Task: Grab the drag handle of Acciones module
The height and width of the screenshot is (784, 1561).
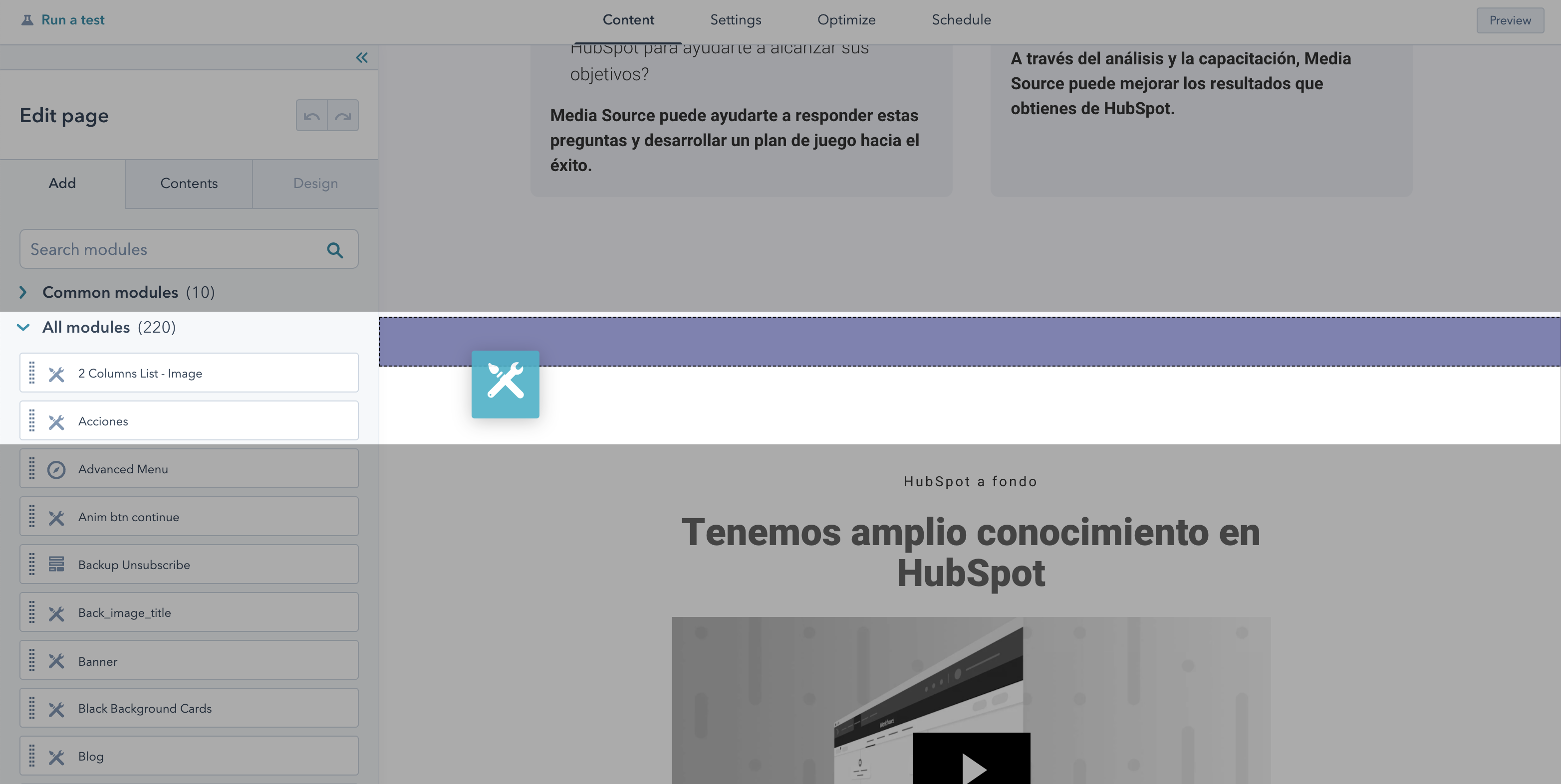Action: [32, 421]
